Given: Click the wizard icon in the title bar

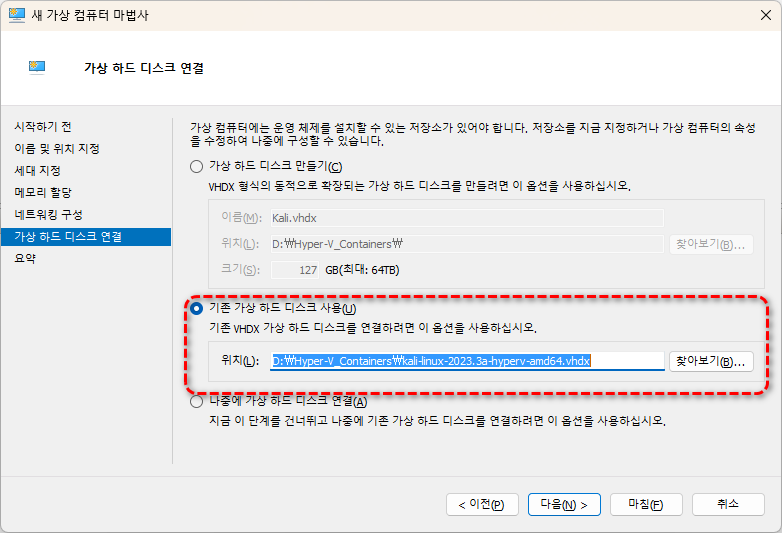Looking at the screenshot, I should (16, 15).
